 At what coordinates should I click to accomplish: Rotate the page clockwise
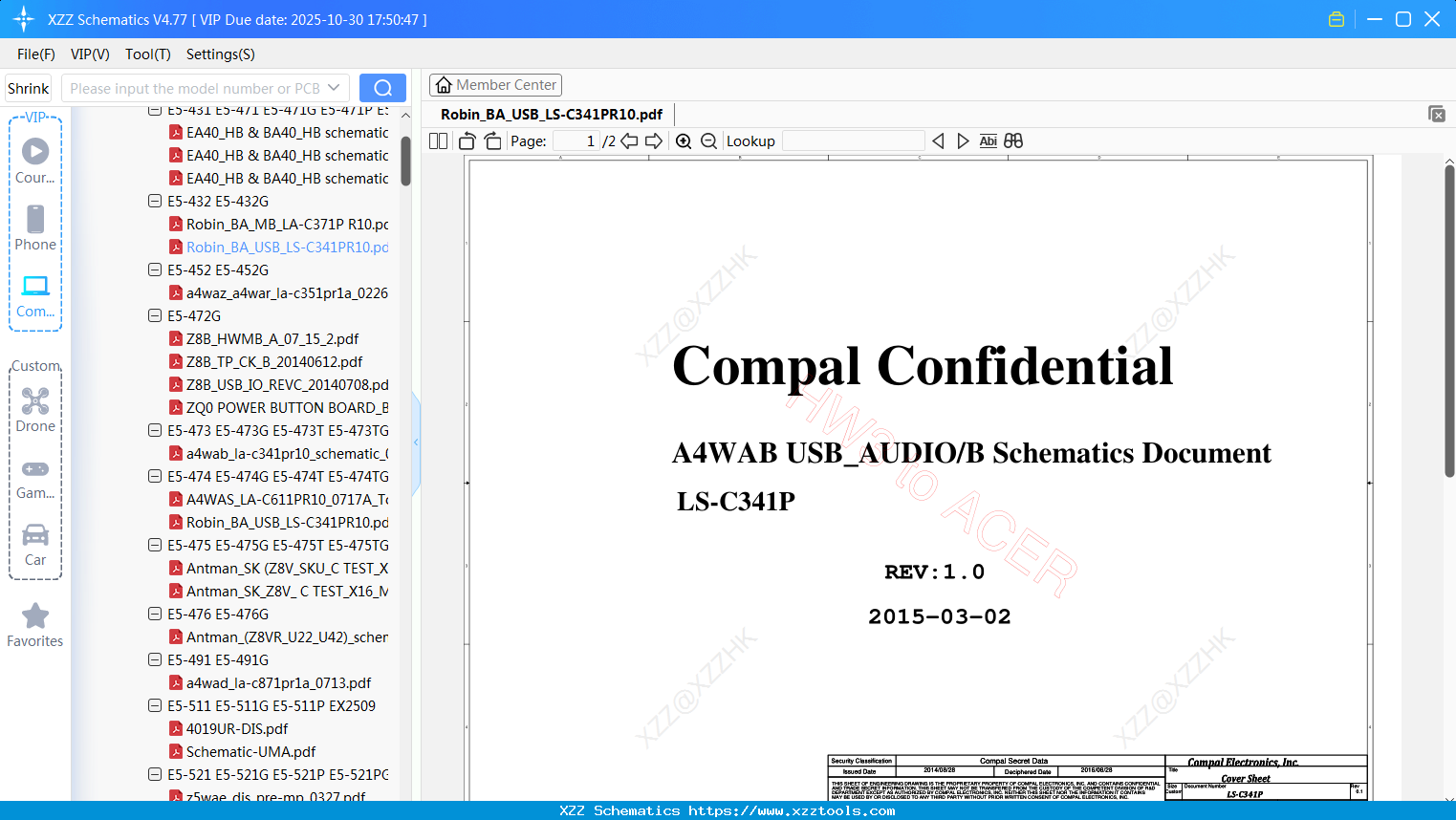coord(492,140)
